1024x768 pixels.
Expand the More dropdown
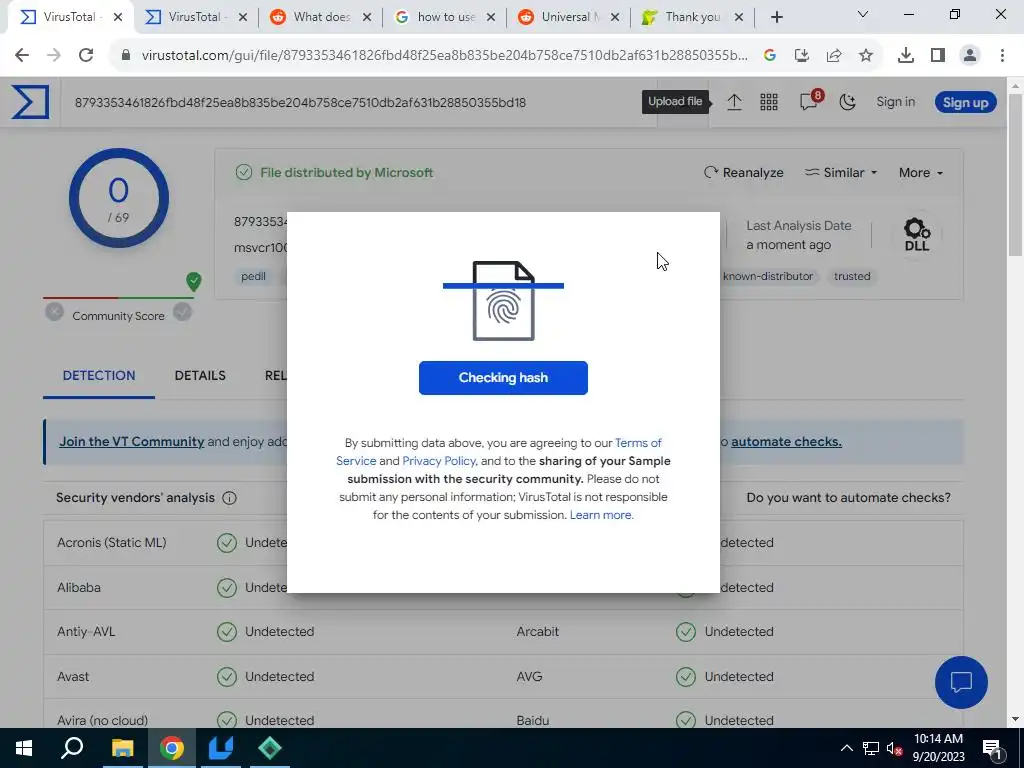point(921,172)
